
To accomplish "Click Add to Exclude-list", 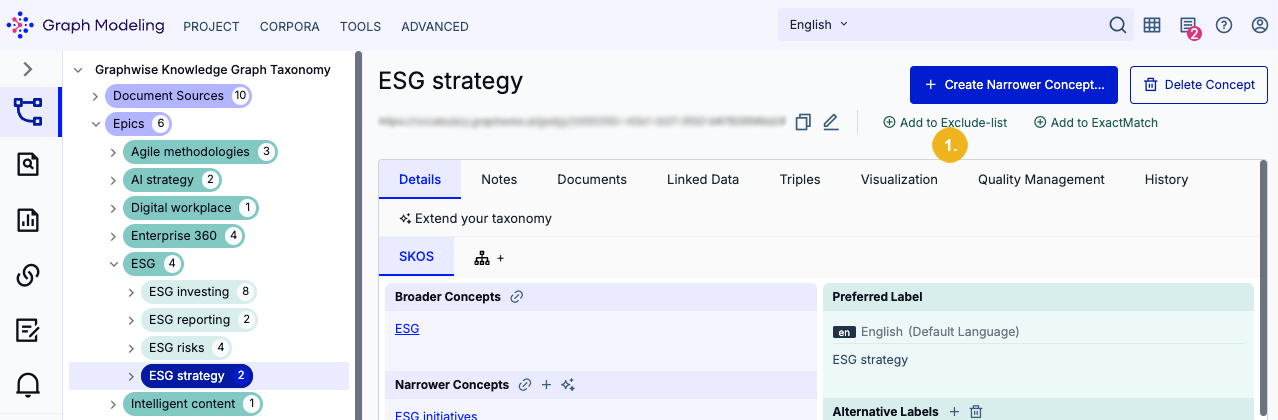I will pyautogui.click(x=945, y=122).
